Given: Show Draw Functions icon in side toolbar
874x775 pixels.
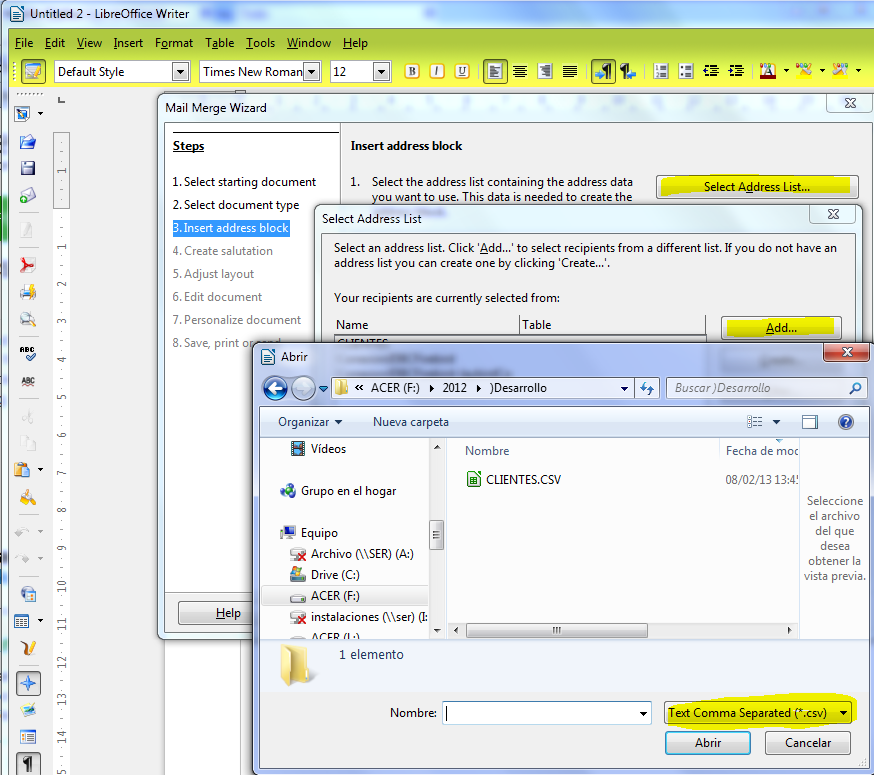Looking at the screenshot, I should (x=28, y=647).
